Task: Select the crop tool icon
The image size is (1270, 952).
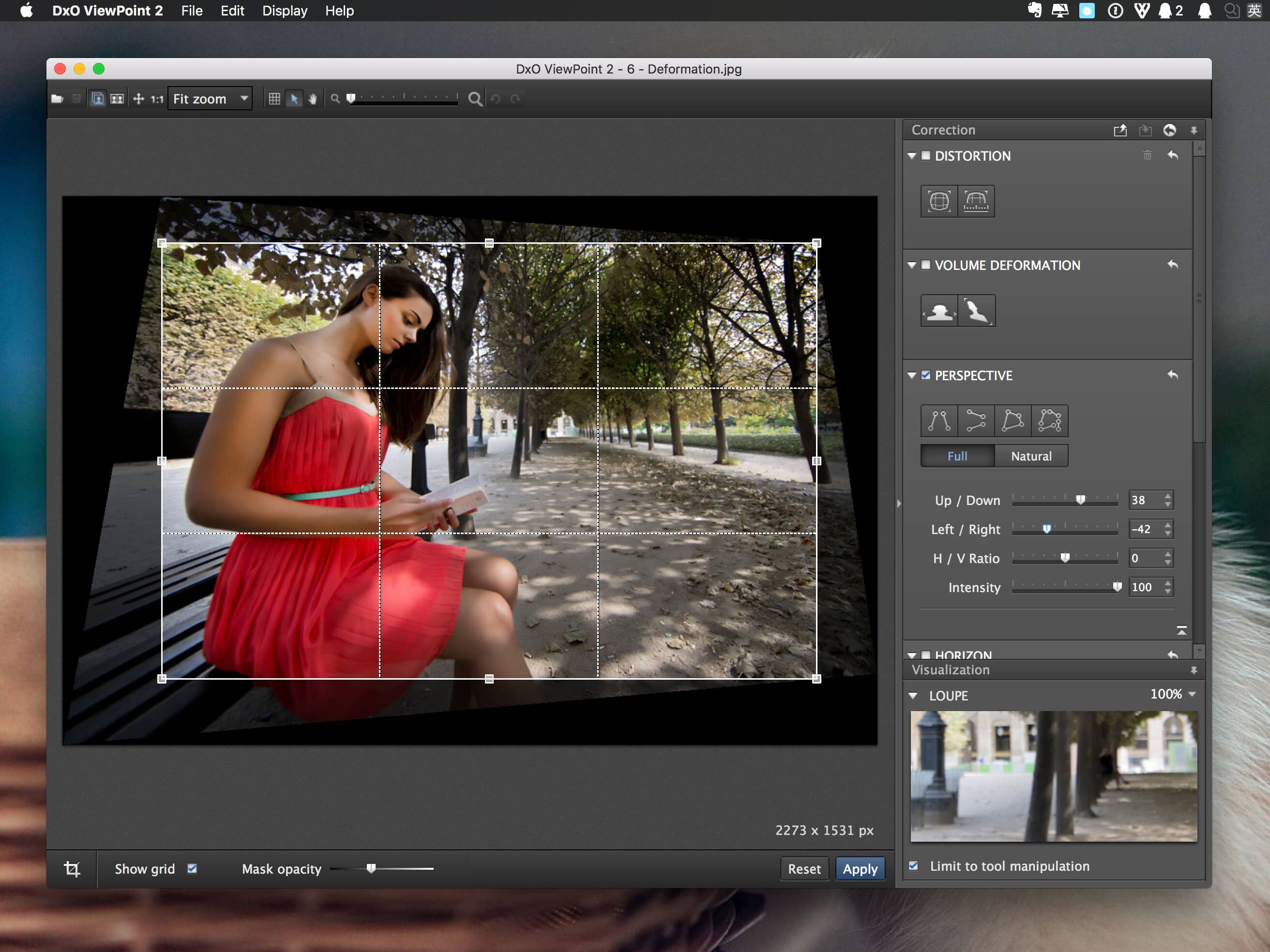Action: 72,869
